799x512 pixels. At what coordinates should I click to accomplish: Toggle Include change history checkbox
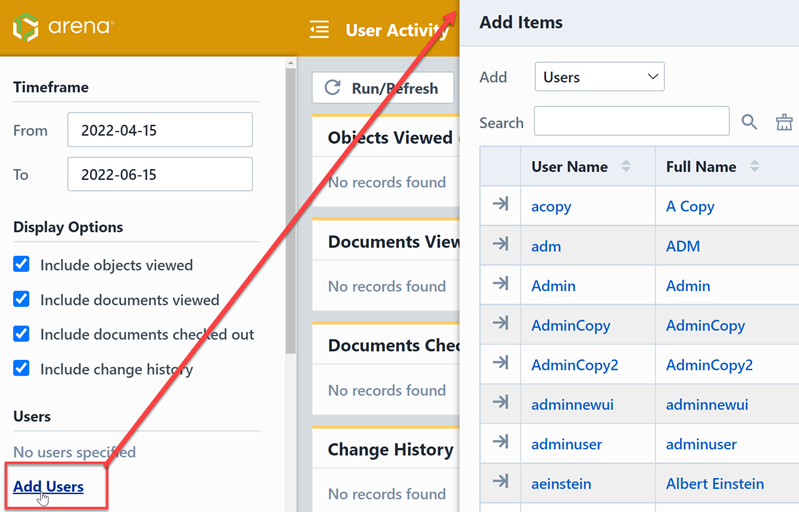coord(21,368)
